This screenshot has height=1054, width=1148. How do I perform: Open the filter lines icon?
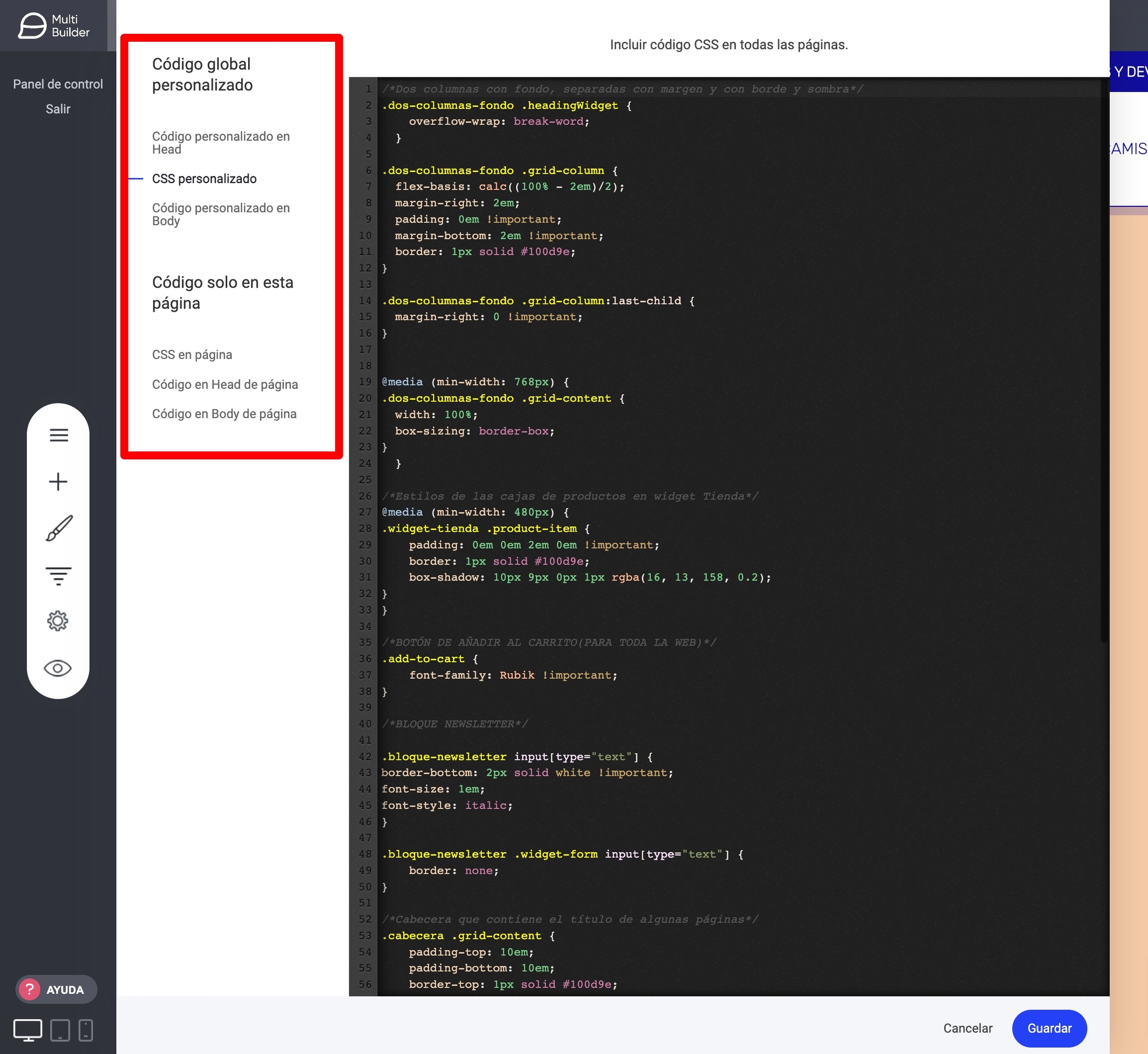[58, 575]
